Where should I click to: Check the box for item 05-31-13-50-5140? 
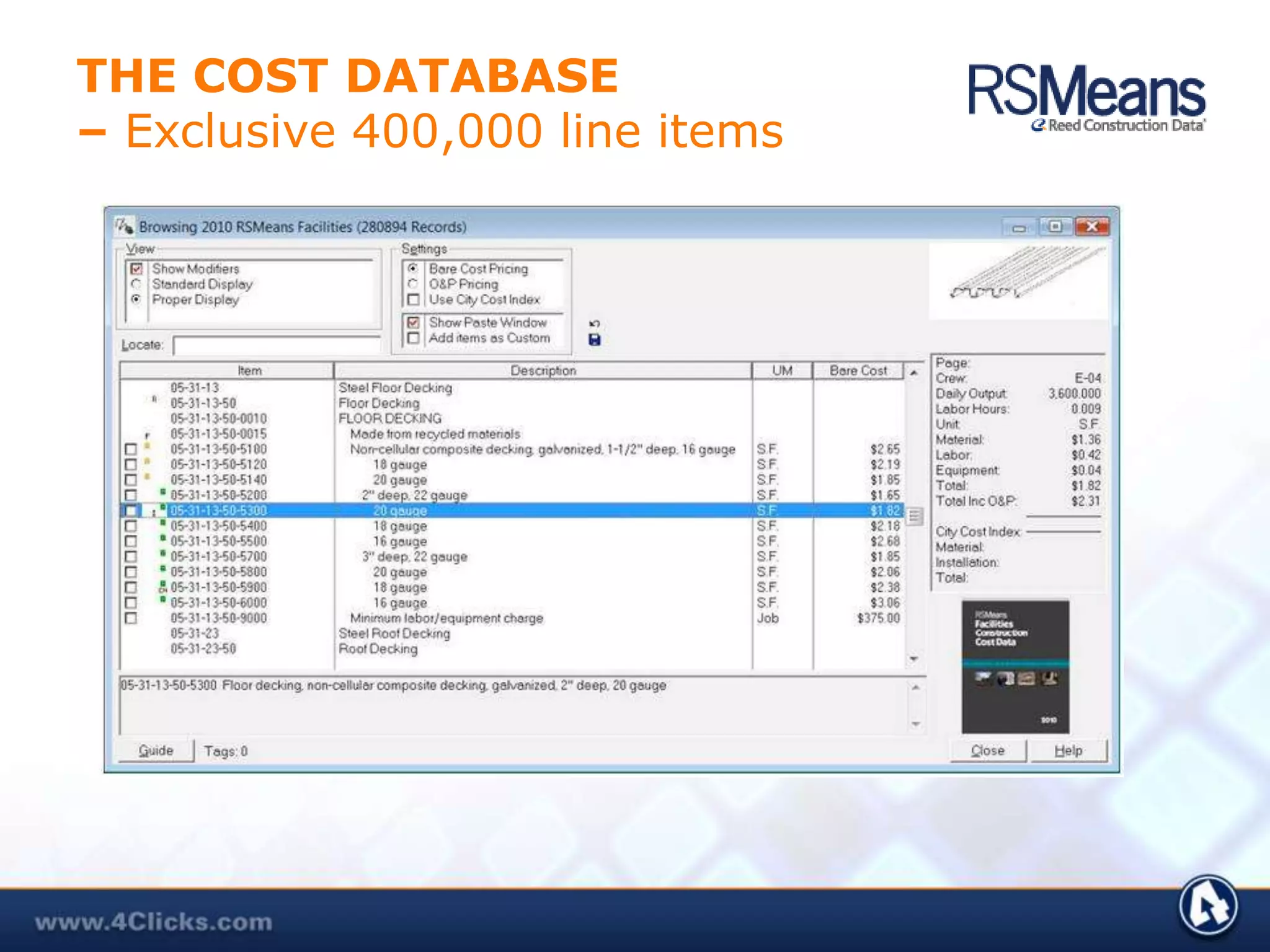[x=130, y=480]
